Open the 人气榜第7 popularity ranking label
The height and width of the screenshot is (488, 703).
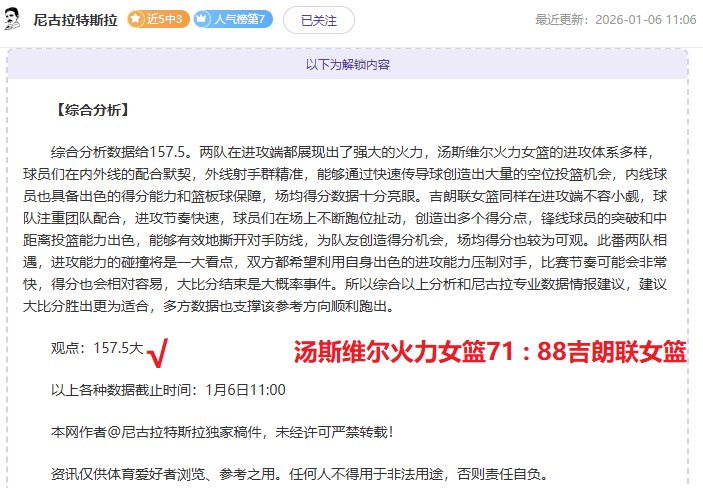click(x=239, y=19)
